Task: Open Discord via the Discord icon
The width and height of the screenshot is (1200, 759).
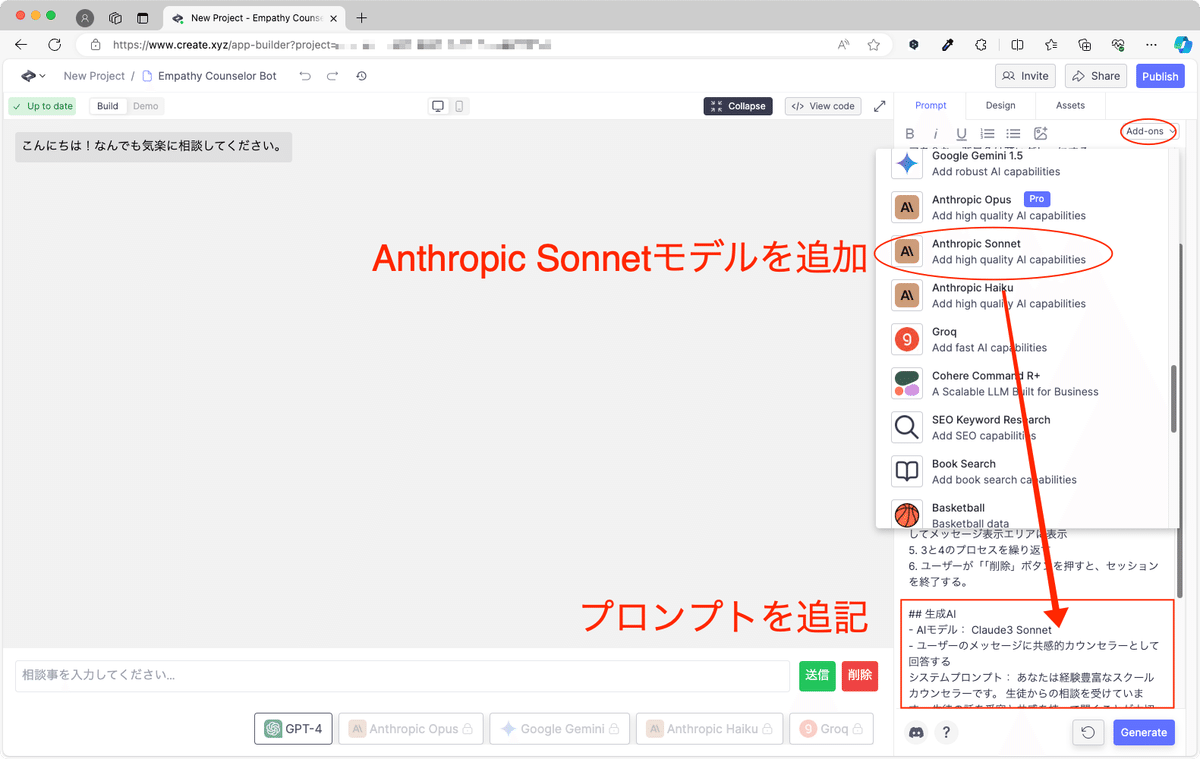Action: click(x=916, y=732)
